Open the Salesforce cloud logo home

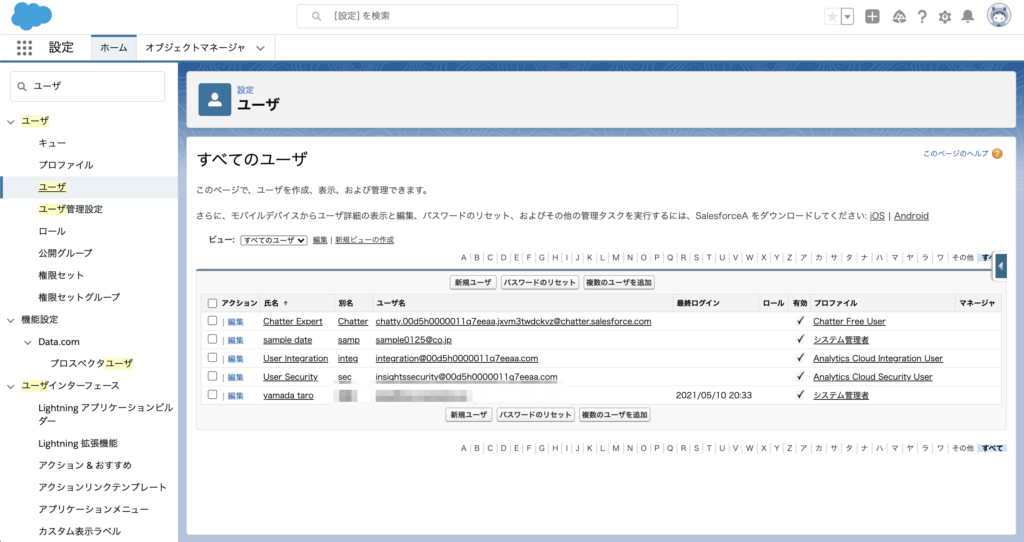pyautogui.click(x=31, y=16)
